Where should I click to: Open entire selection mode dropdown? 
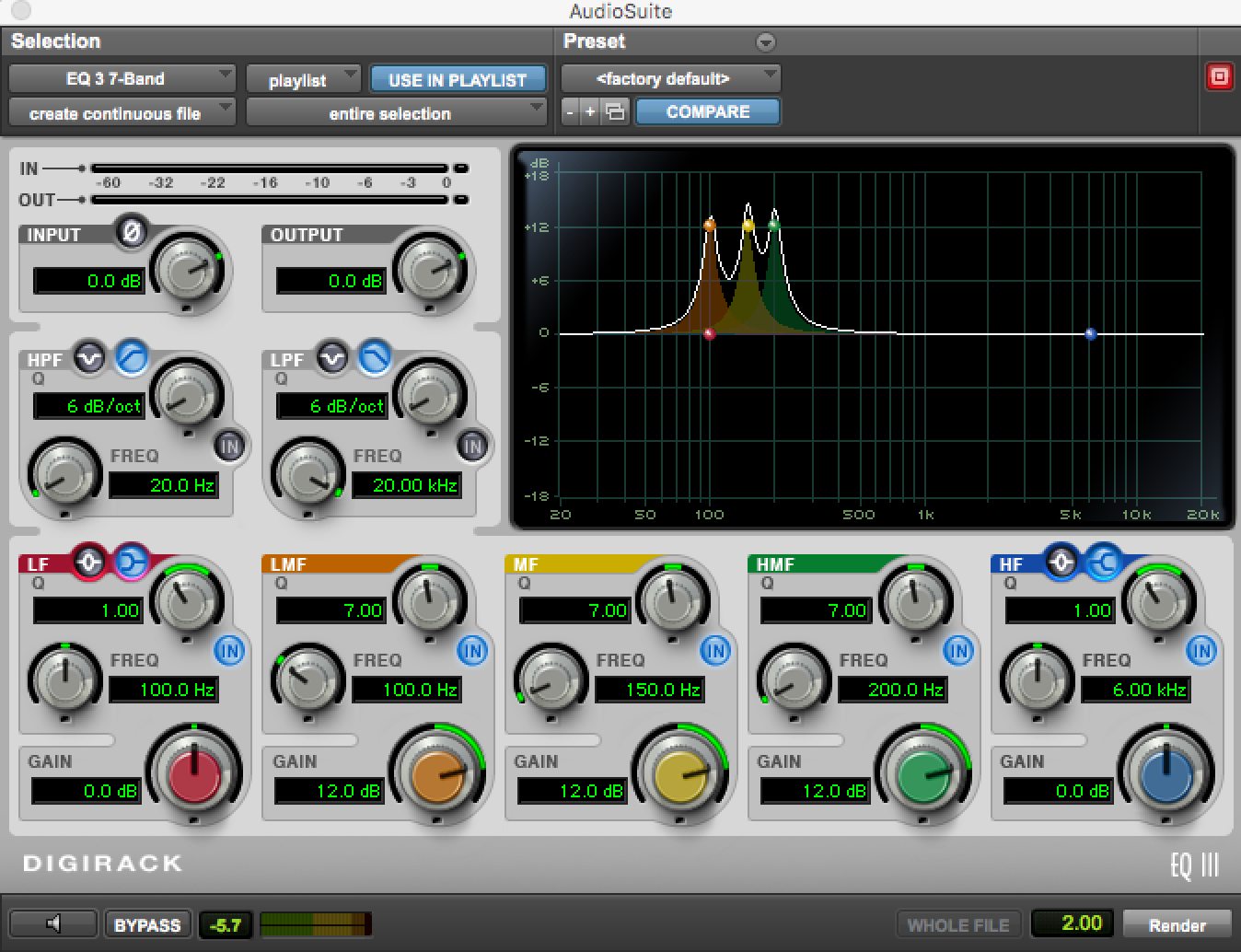(x=396, y=113)
